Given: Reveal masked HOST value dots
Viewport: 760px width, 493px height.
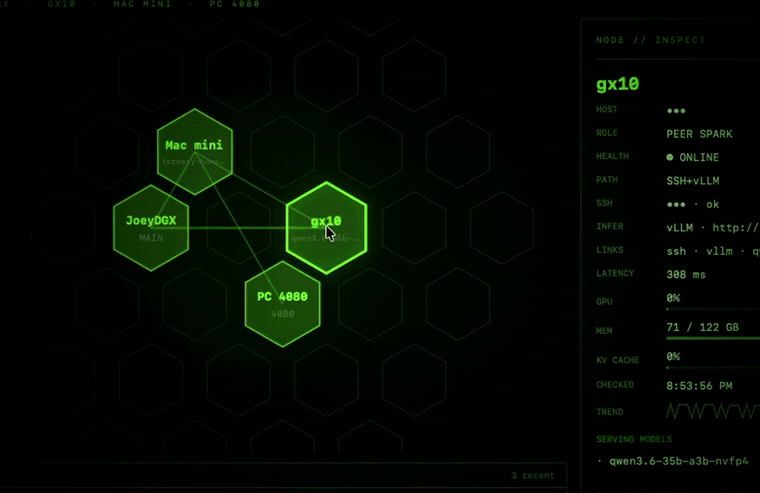Looking at the screenshot, I should click(676, 111).
